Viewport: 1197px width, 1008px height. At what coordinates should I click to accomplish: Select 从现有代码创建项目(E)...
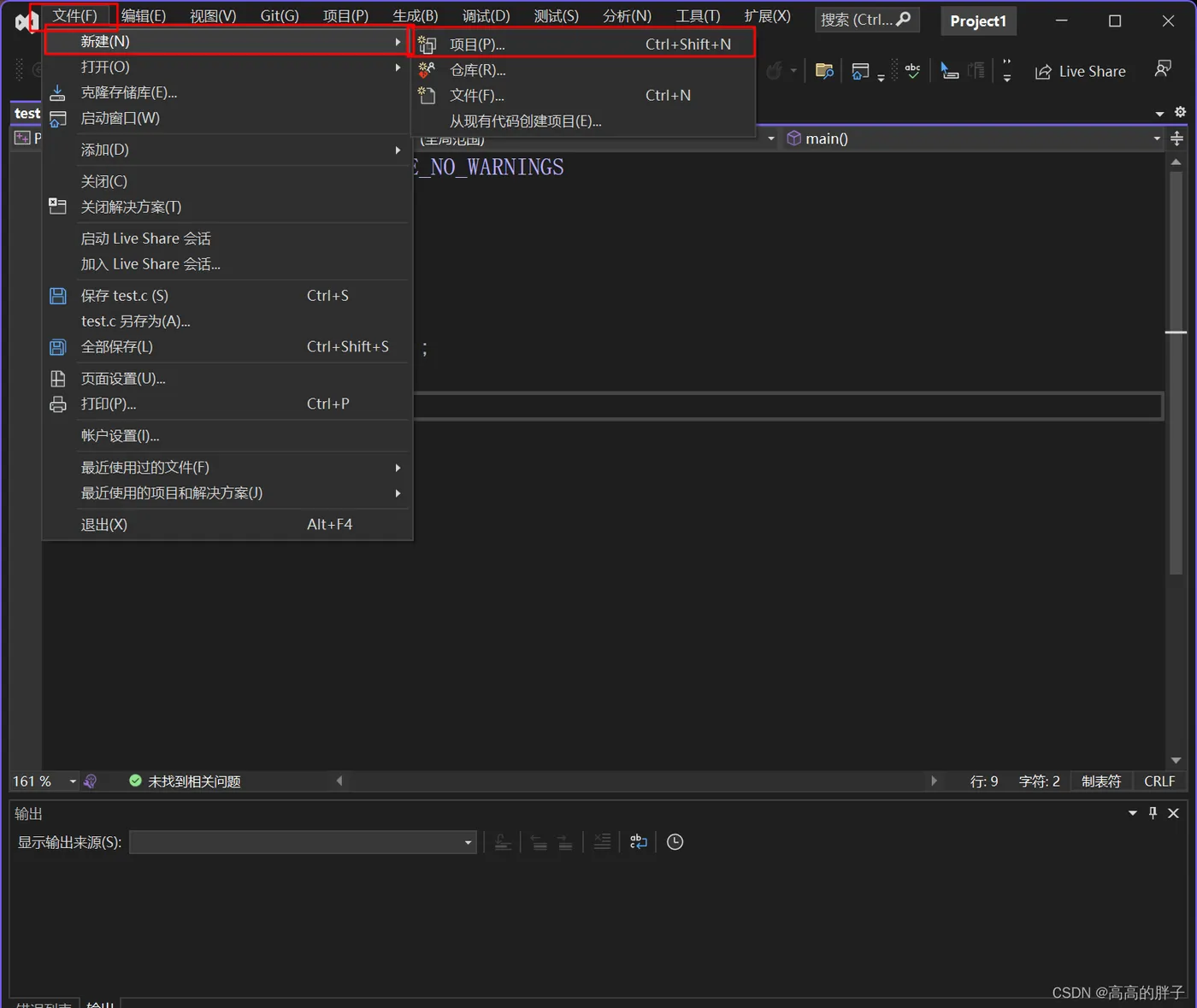(x=583, y=121)
